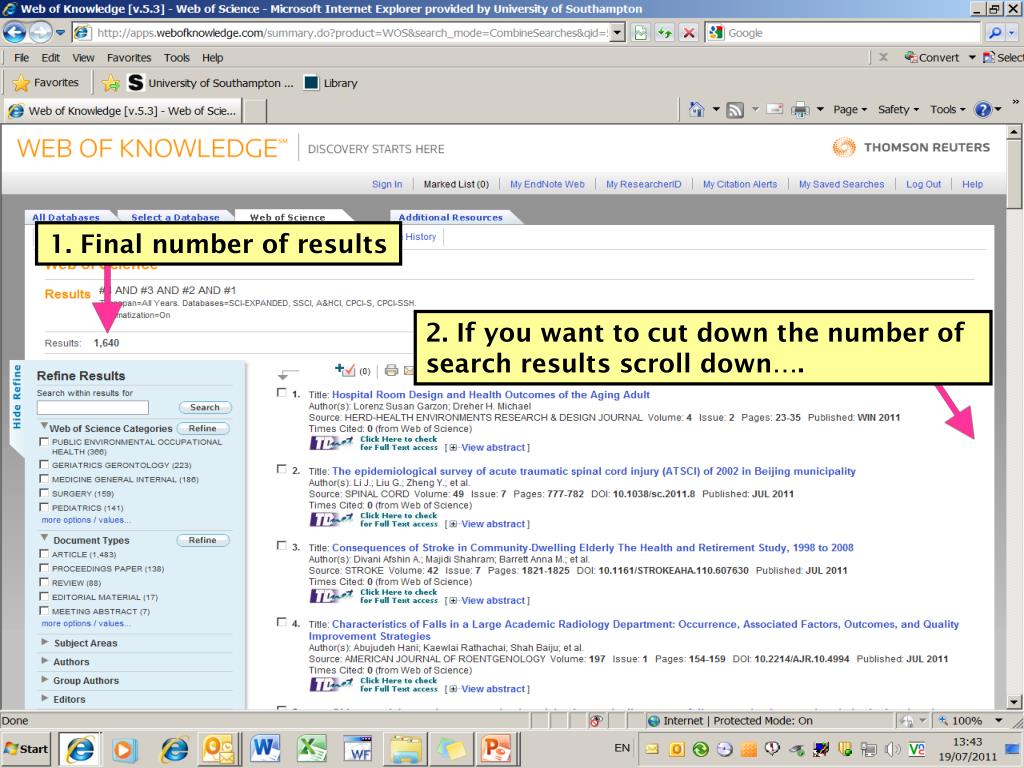
Task: Open the Favorites menu
Action: [129, 57]
